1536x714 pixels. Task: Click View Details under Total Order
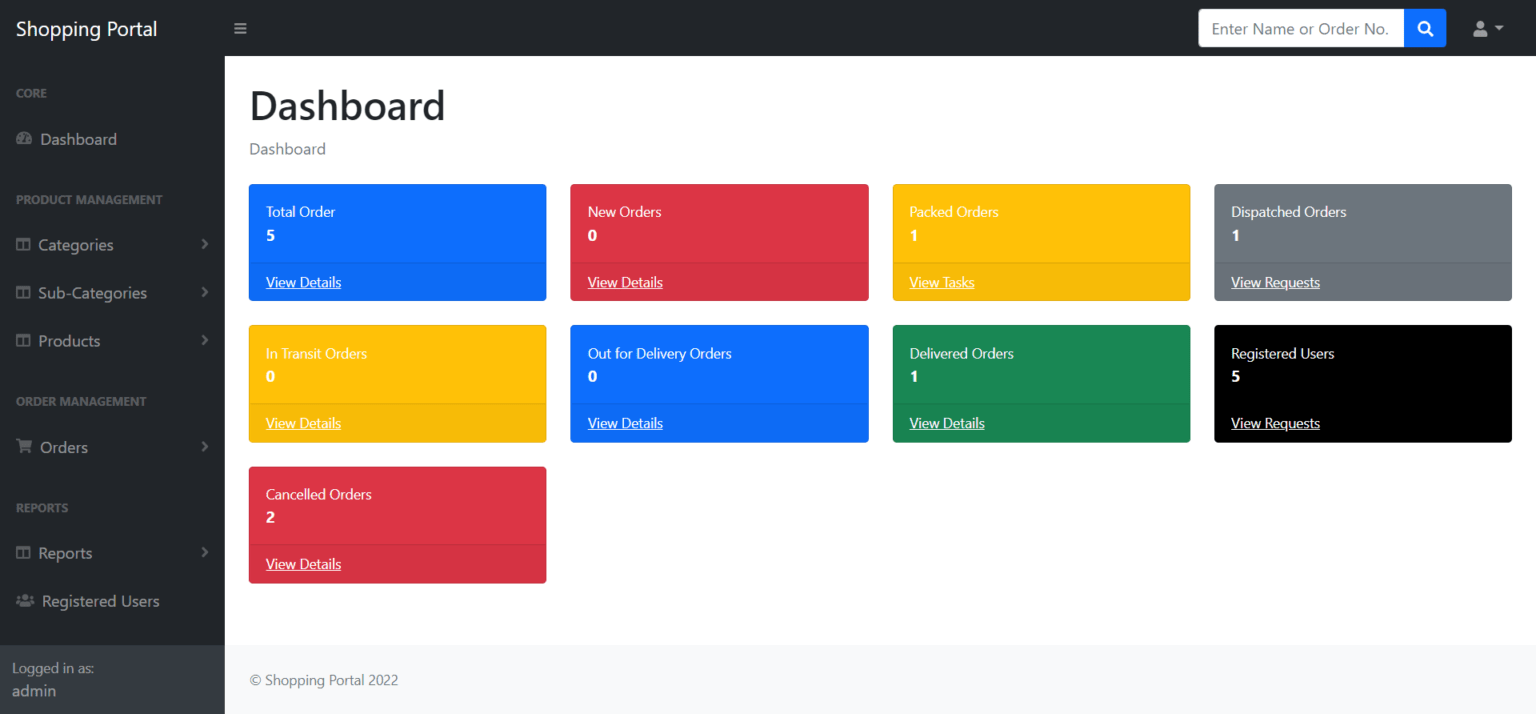coord(303,282)
